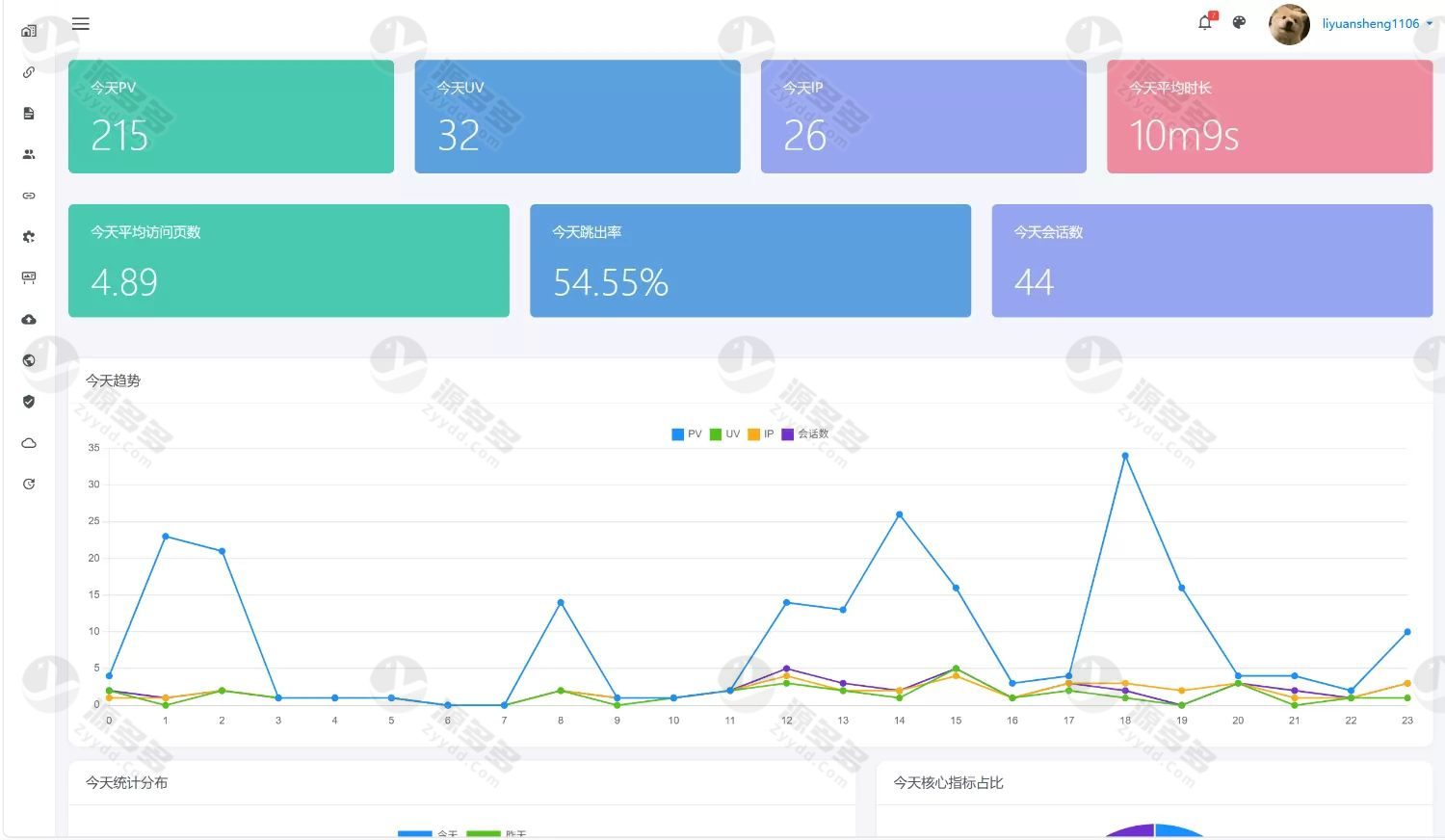Open the document page sidebar icon
This screenshot has width=1445, height=840.
coord(29,114)
